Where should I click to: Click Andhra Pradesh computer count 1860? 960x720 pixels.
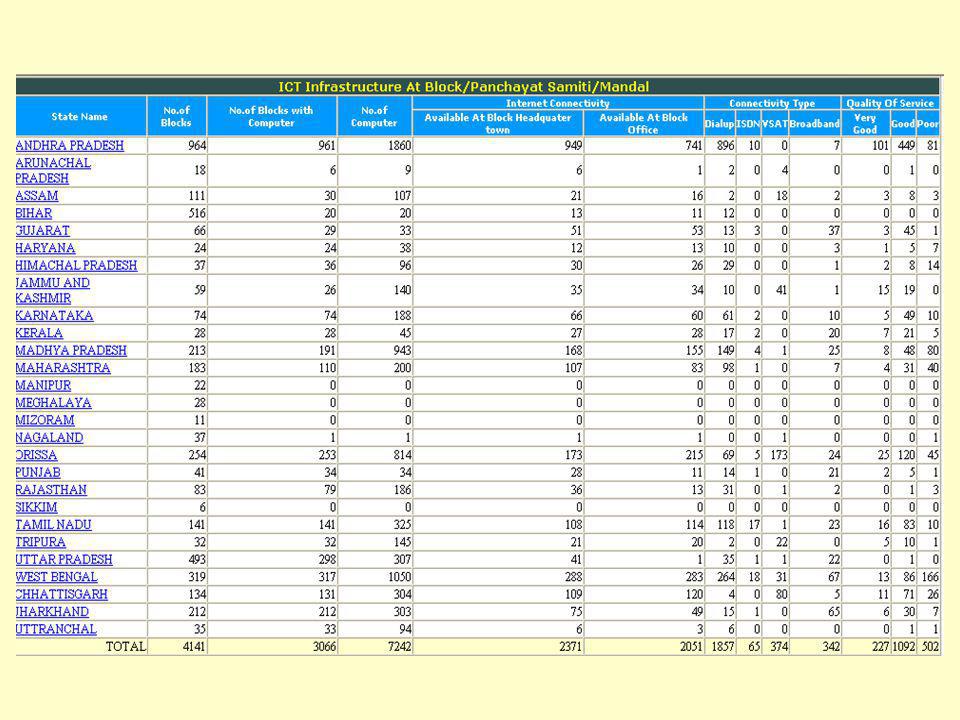point(400,146)
